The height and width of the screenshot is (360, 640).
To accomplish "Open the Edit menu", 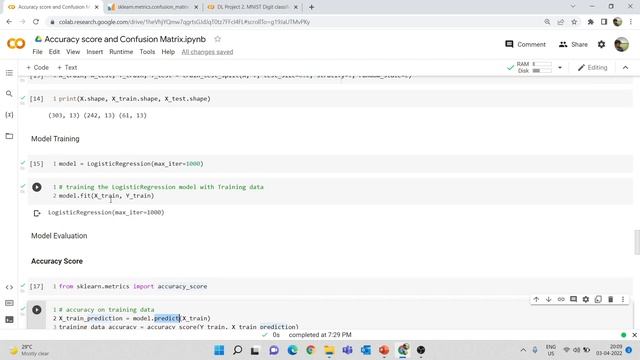I will [54, 52].
